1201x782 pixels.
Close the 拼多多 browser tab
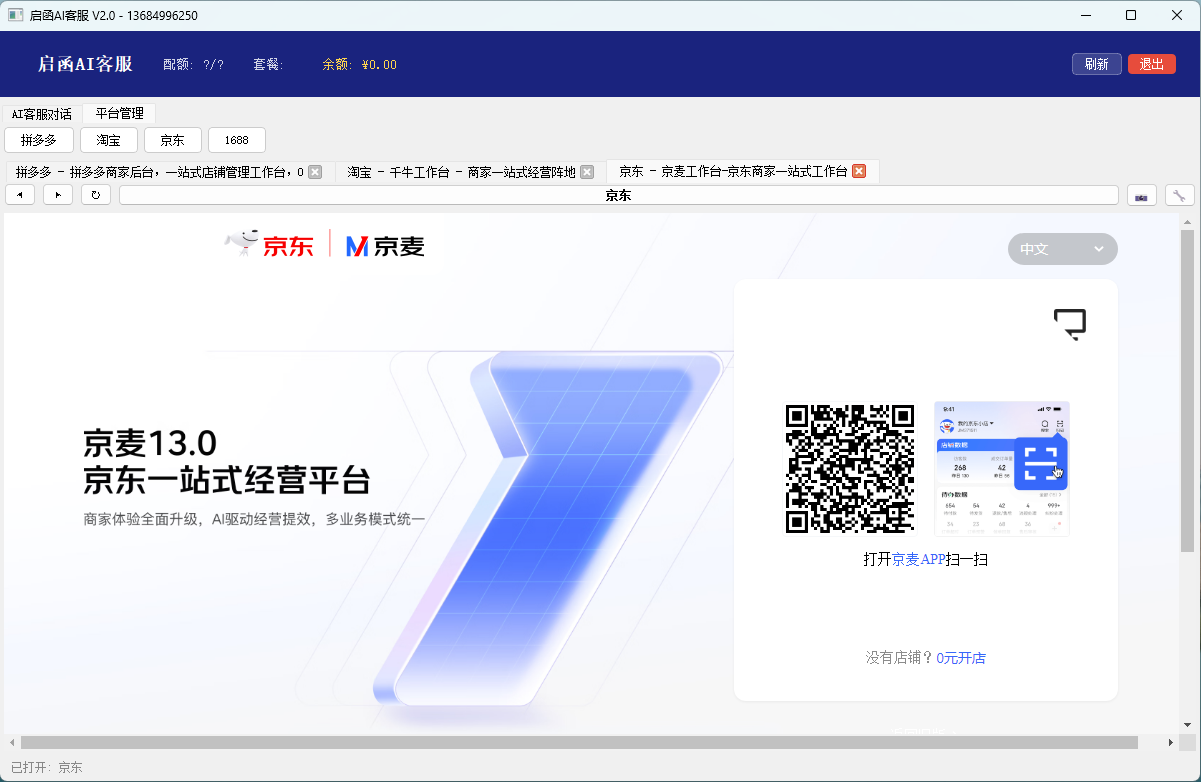pos(315,172)
